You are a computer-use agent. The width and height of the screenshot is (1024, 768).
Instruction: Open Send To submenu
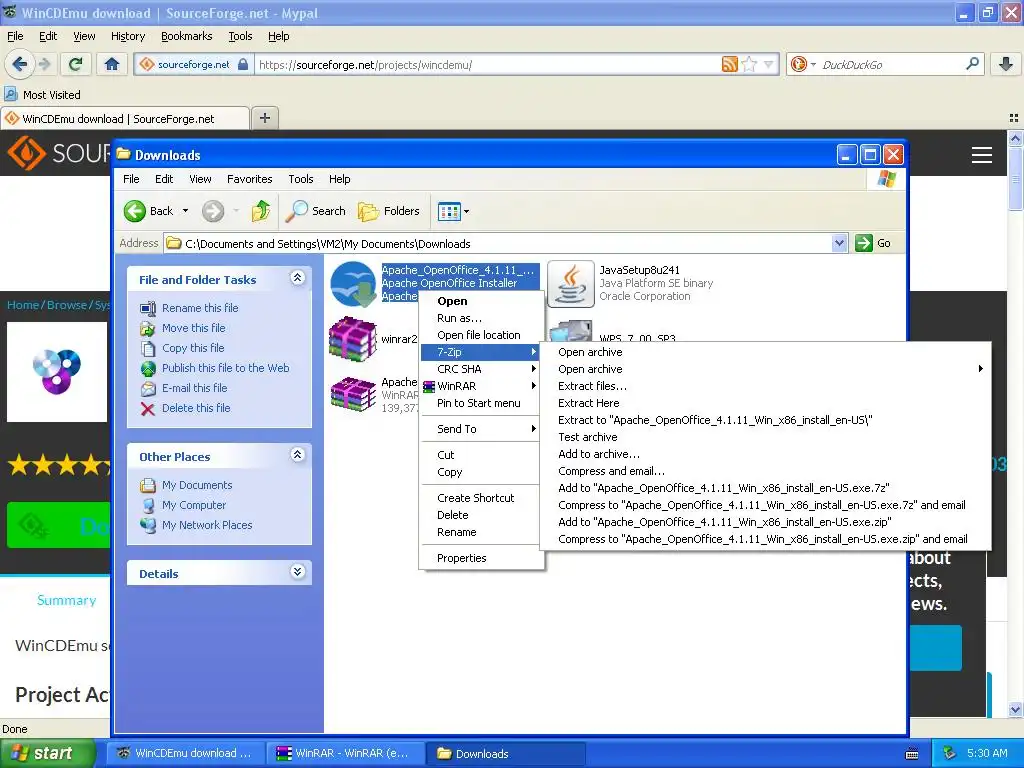[x=481, y=429]
